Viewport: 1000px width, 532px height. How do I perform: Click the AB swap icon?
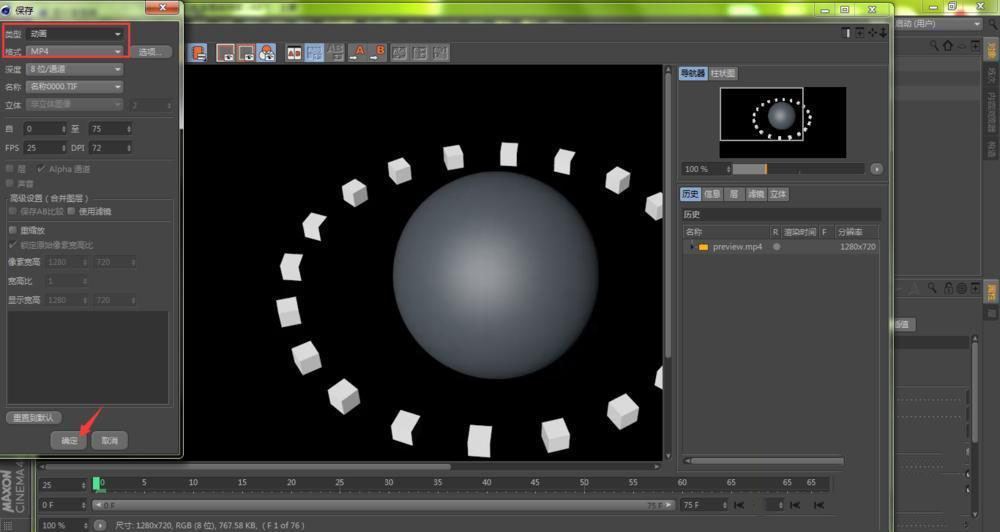[x=335, y=52]
